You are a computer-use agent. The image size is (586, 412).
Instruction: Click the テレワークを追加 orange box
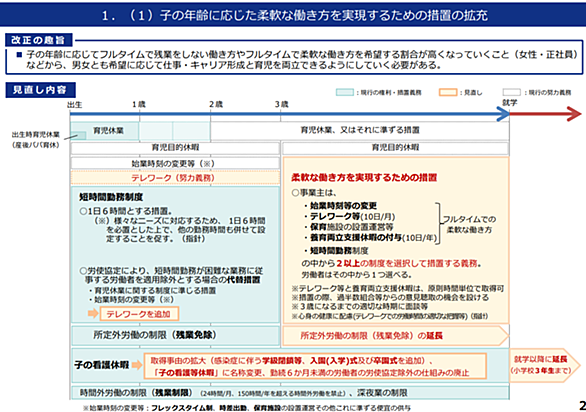point(139,314)
